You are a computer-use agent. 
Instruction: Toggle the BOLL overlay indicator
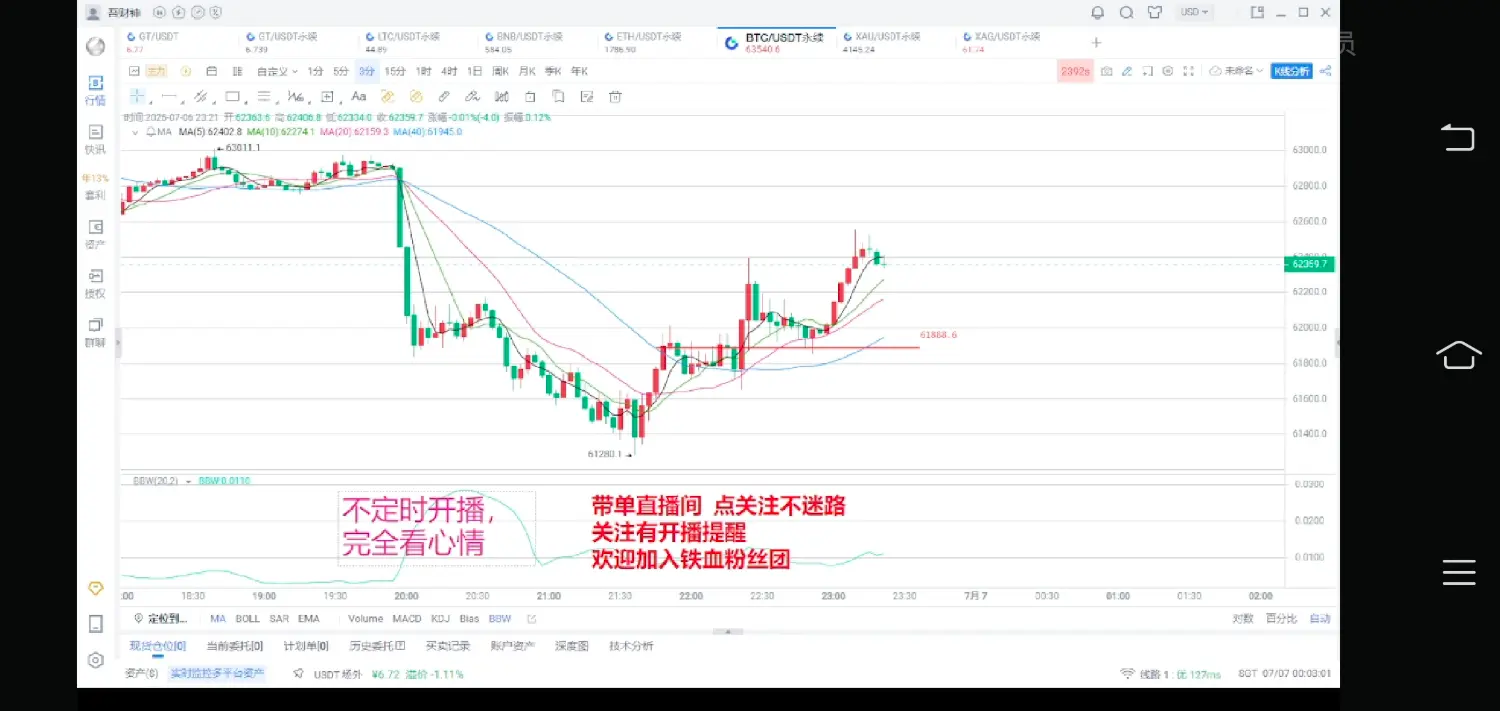247,619
